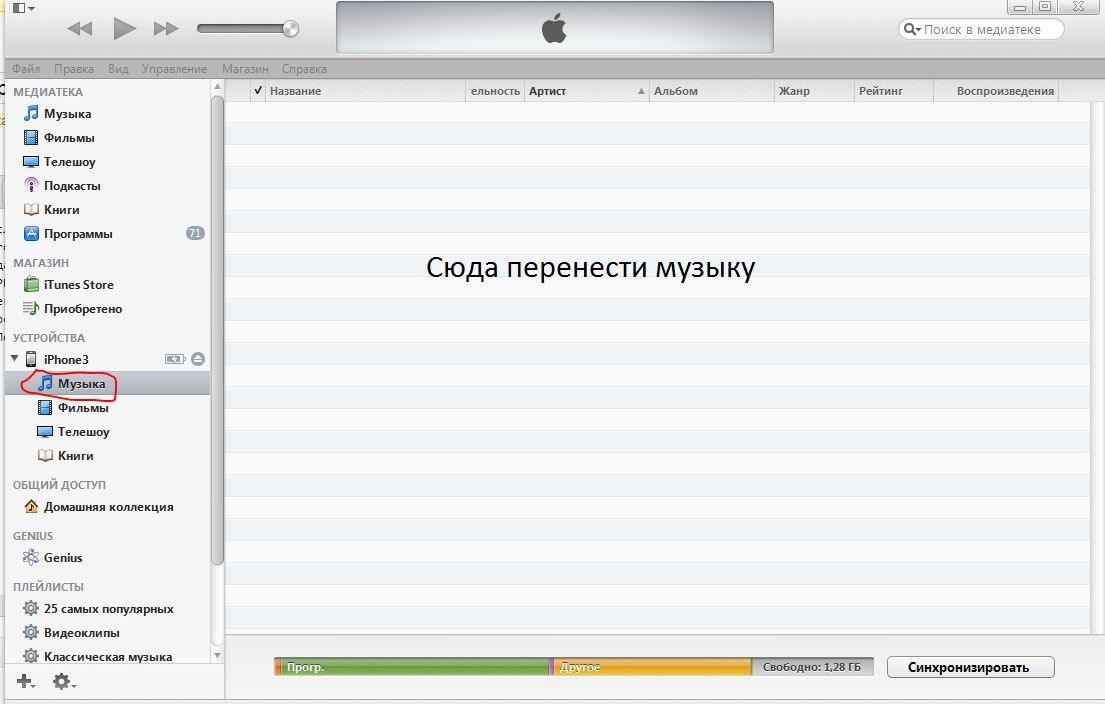Click the next track button
This screenshot has height=704, width=1105.
point(166,29)
